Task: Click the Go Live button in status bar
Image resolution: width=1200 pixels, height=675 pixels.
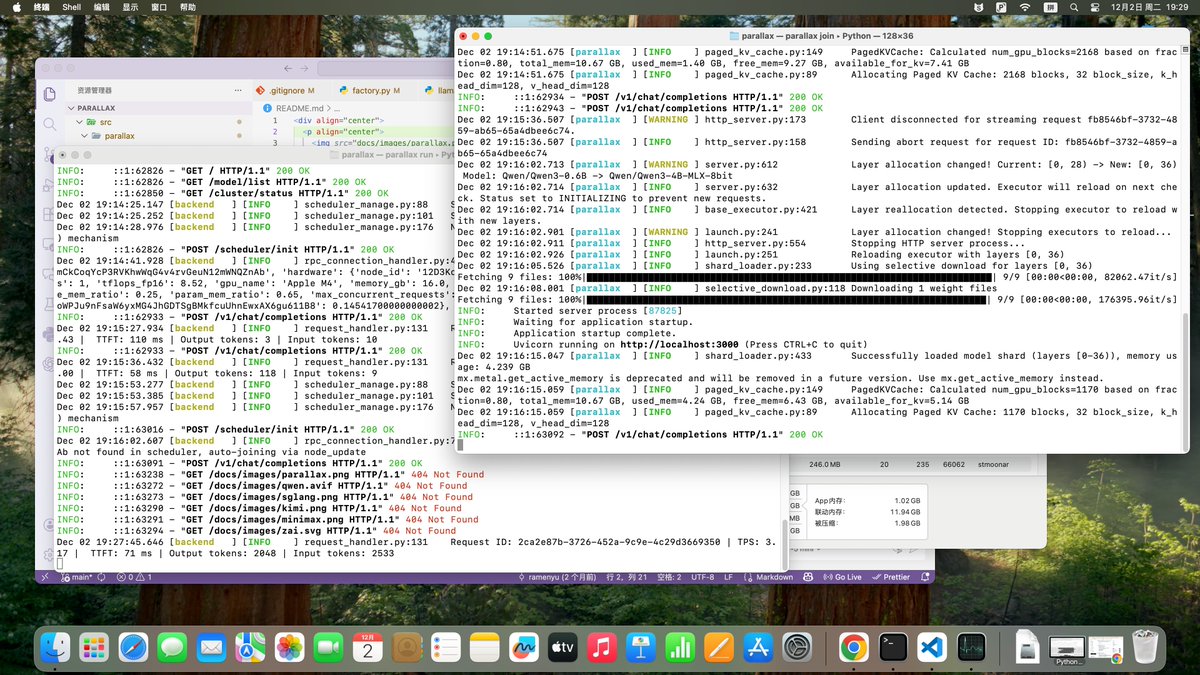Action: pyautogui.click(x=841, y=577)
